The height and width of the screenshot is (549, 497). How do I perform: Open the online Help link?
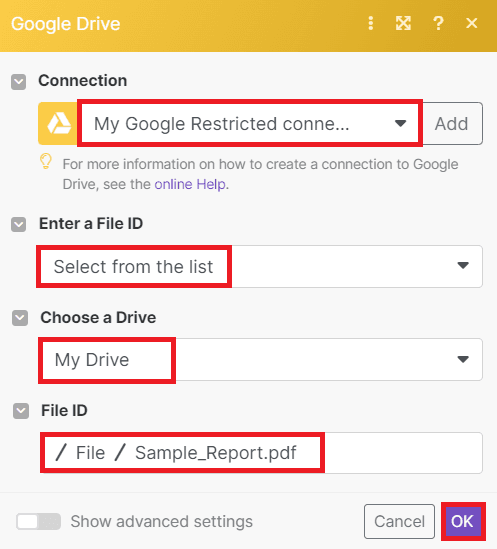coord(191,184)
